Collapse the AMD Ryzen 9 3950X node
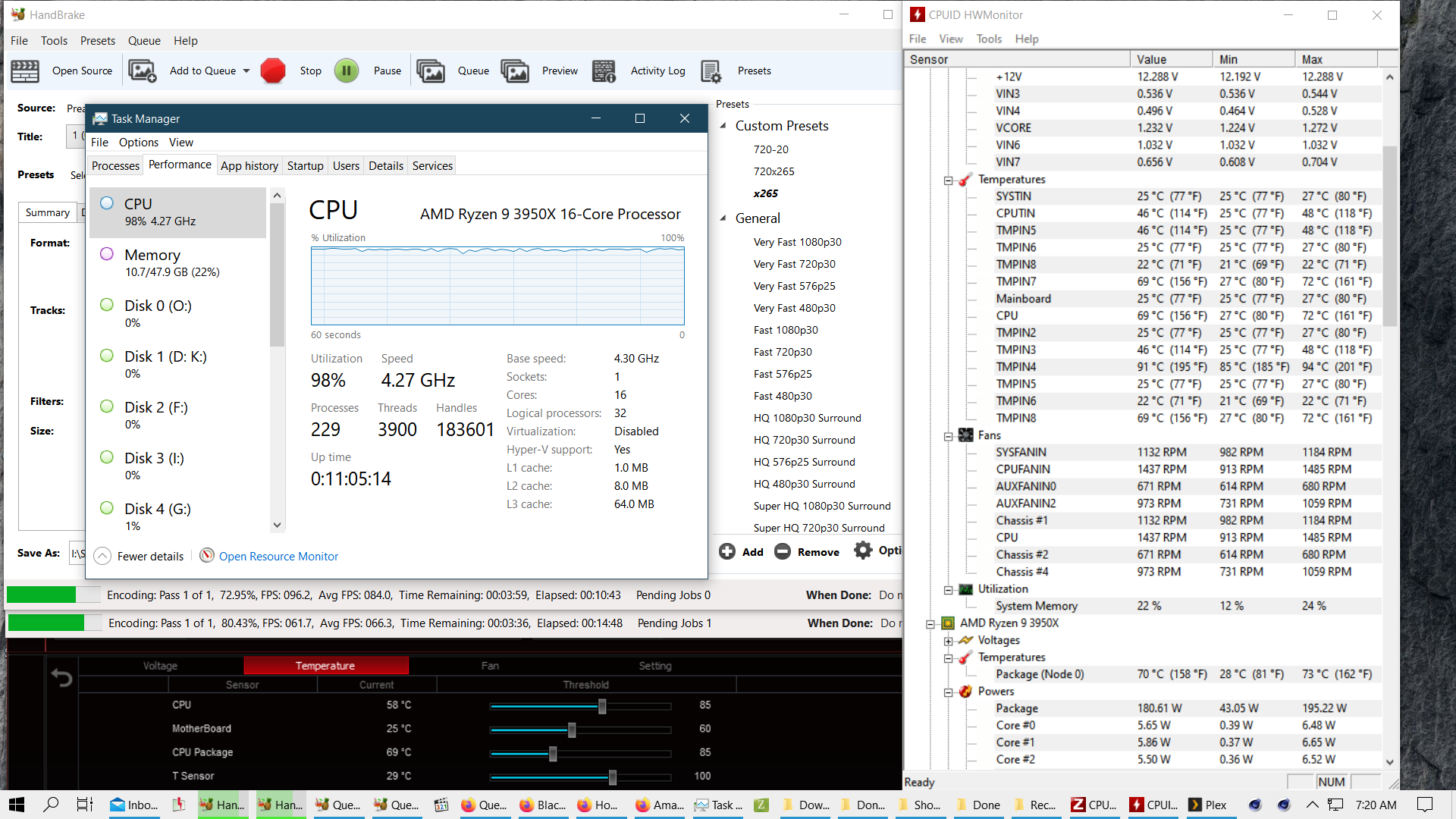 coord(930,624)
